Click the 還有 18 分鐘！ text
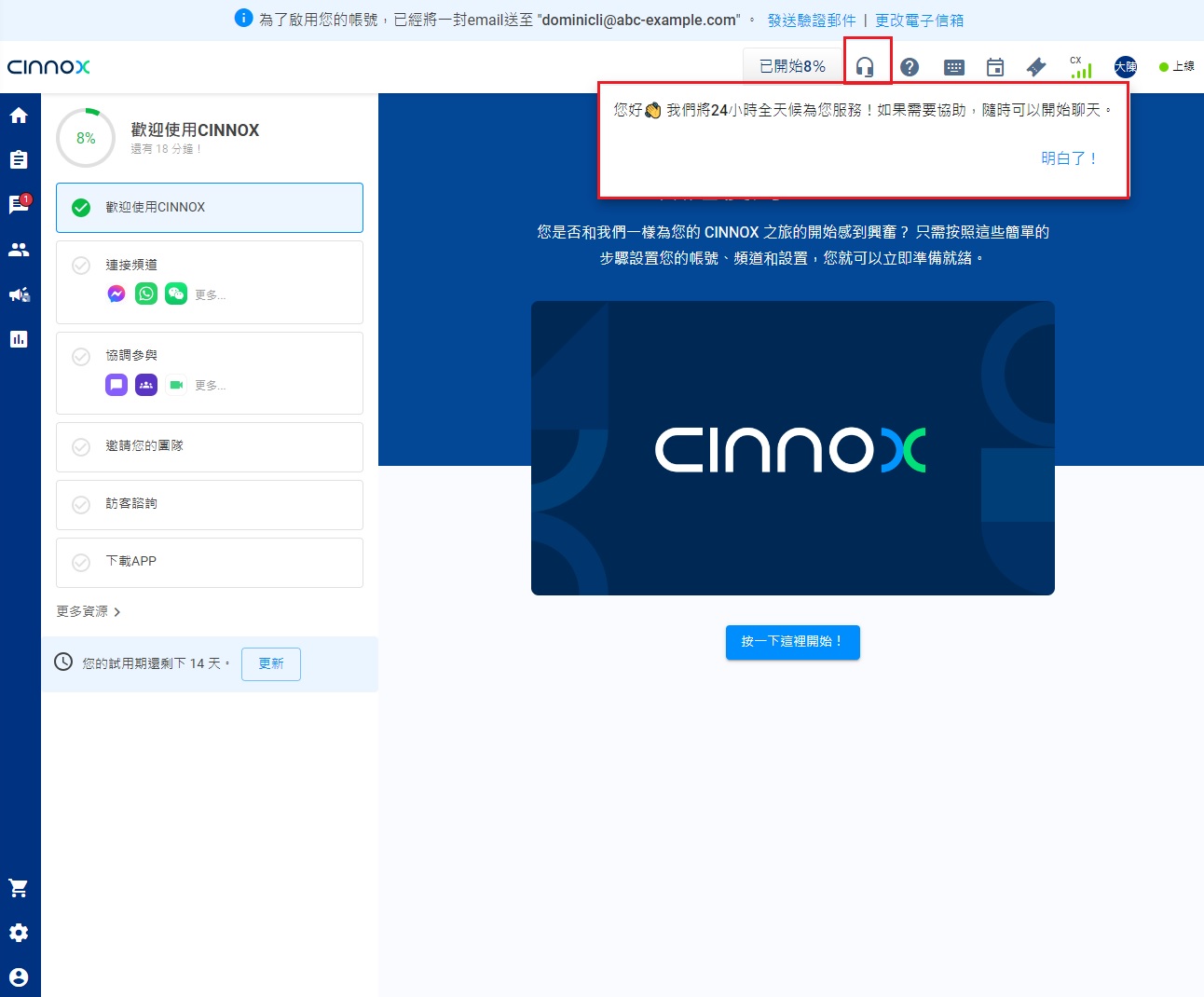The image size is (1204, 997). [x=167, y=149]
